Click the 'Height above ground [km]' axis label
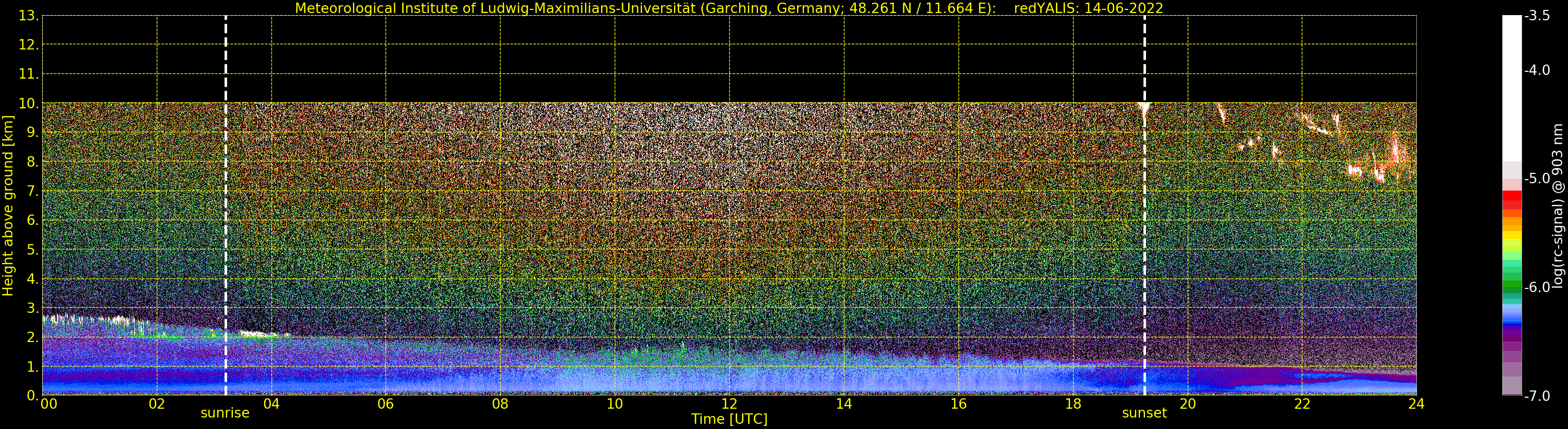The height and width of the screenshot is (429, 1568). pyautogui.click(x=8, y=206)
